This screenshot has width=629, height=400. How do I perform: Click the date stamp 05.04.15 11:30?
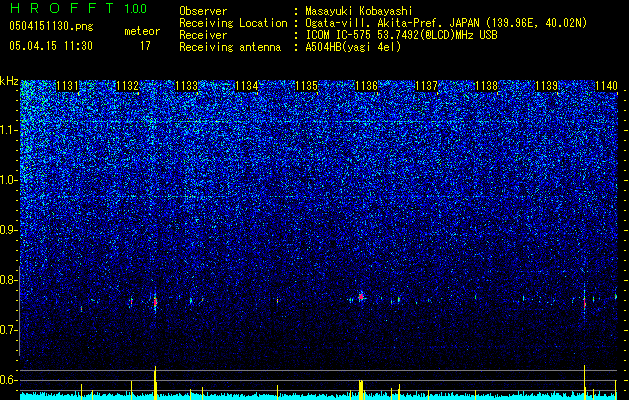[x=51, y=46]
